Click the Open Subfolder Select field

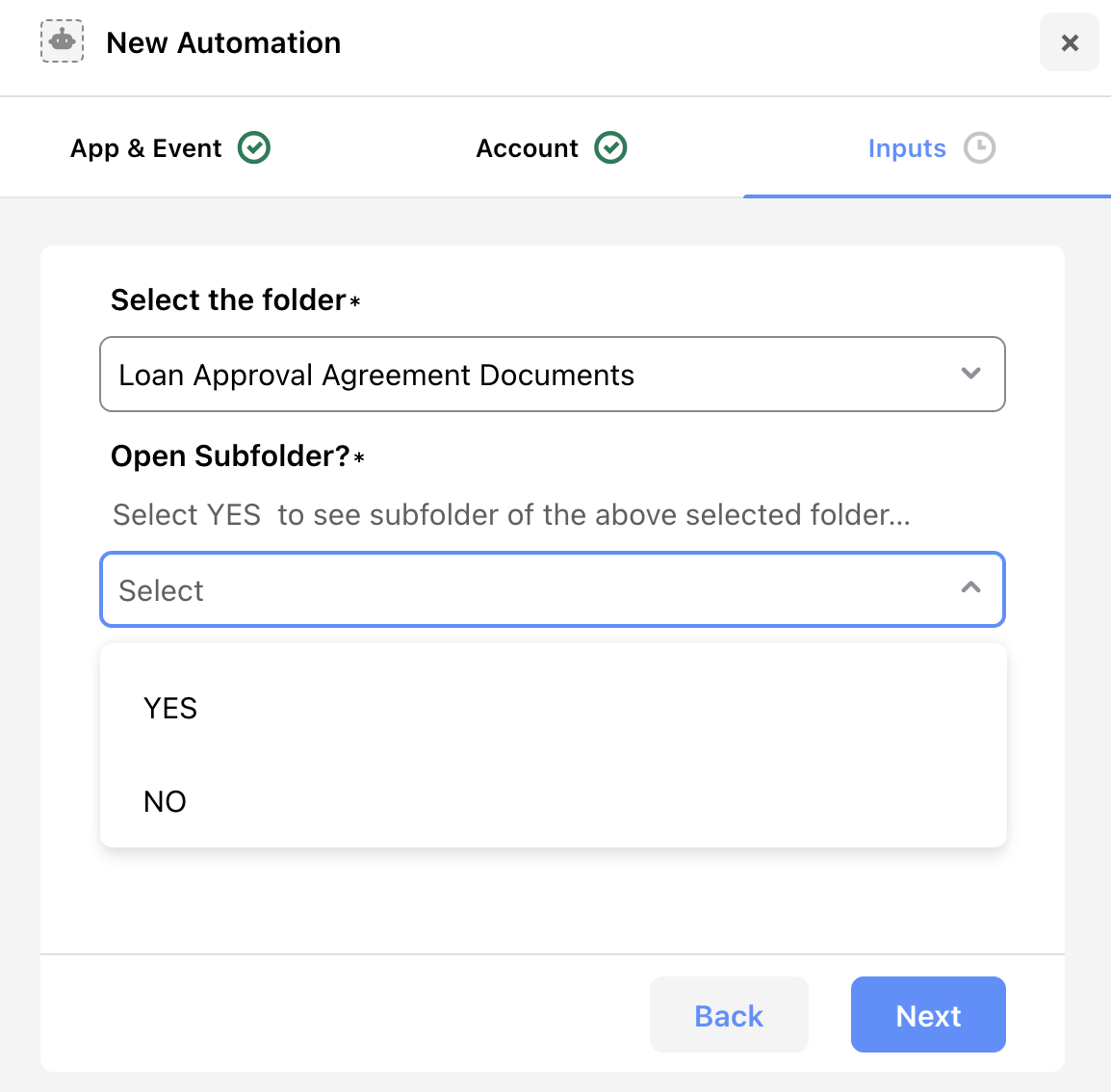[x=553, y=589]
